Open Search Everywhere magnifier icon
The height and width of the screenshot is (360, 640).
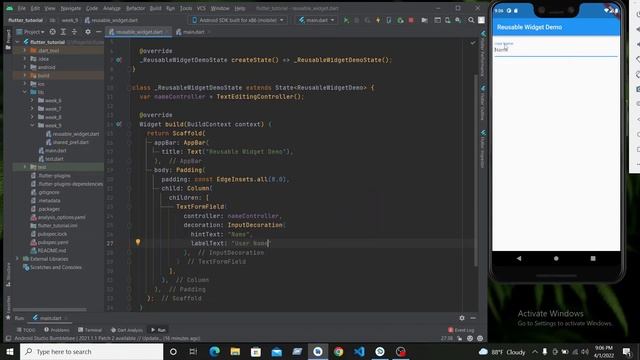click(471, 20)
